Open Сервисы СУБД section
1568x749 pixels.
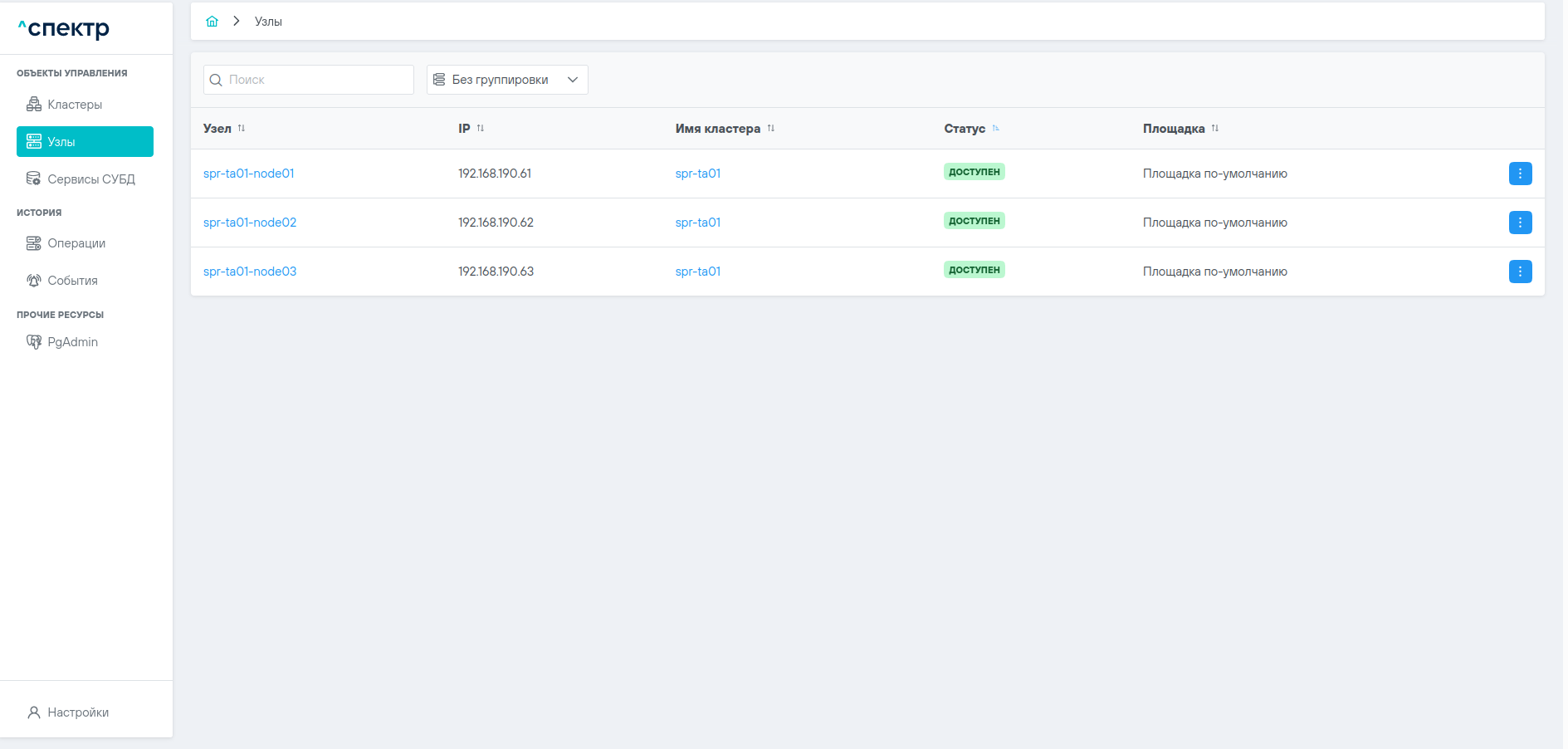tap(90, 179)
